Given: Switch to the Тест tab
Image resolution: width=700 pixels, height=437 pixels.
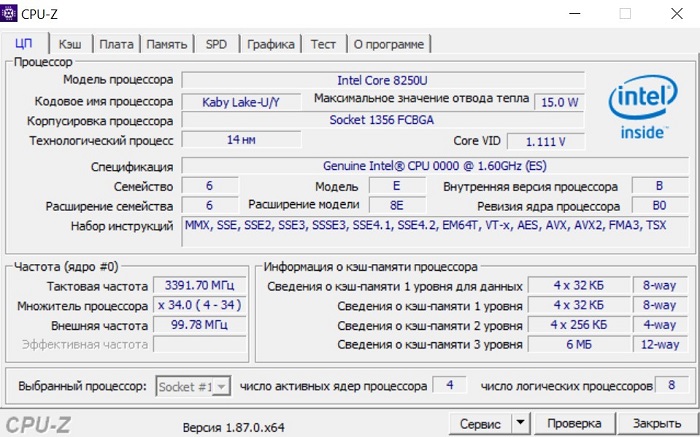Looking at the screenshot, I should tap(323, 44).
